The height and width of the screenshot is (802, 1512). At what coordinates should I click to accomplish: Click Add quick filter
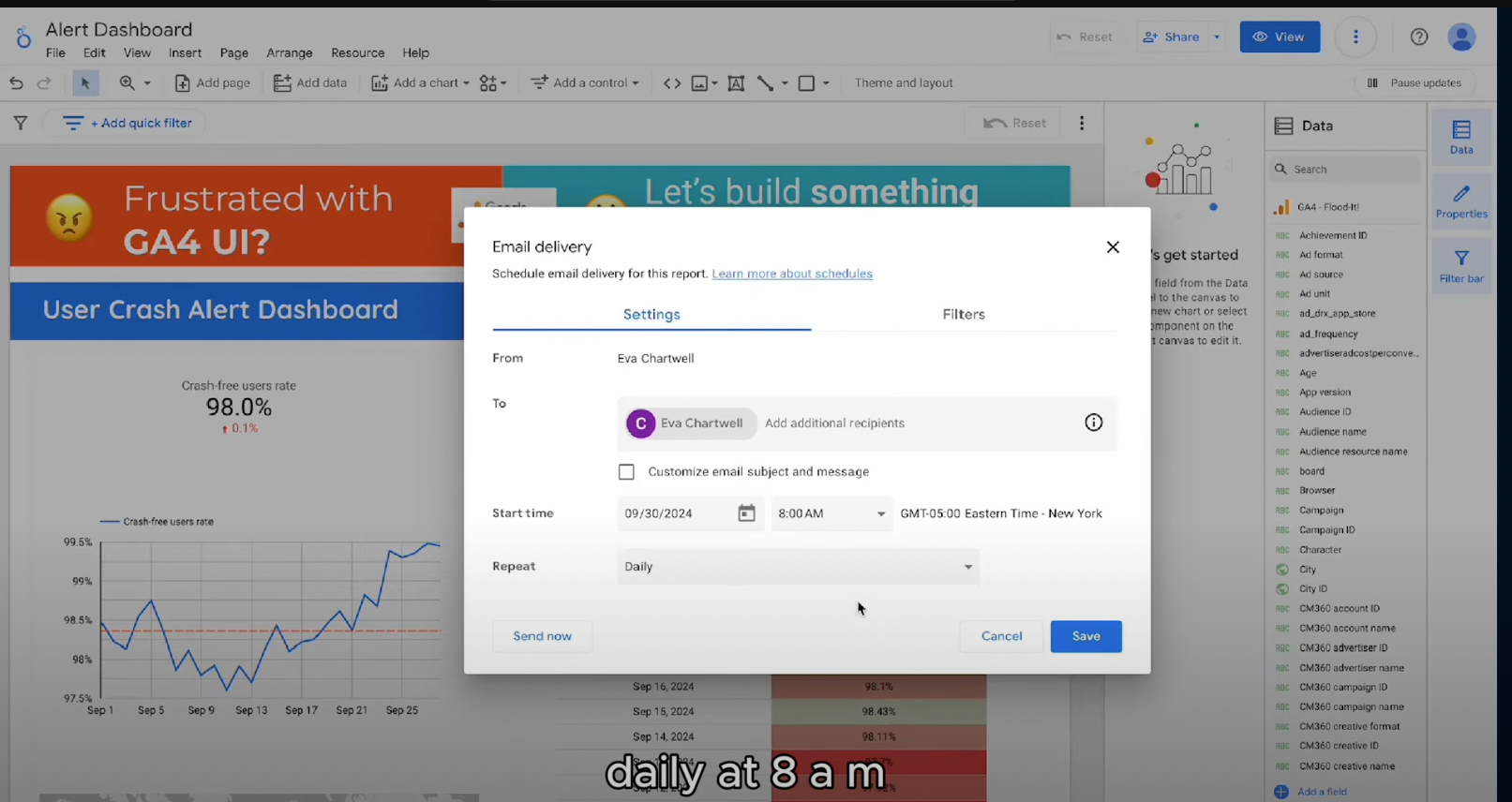click(128, 123)
